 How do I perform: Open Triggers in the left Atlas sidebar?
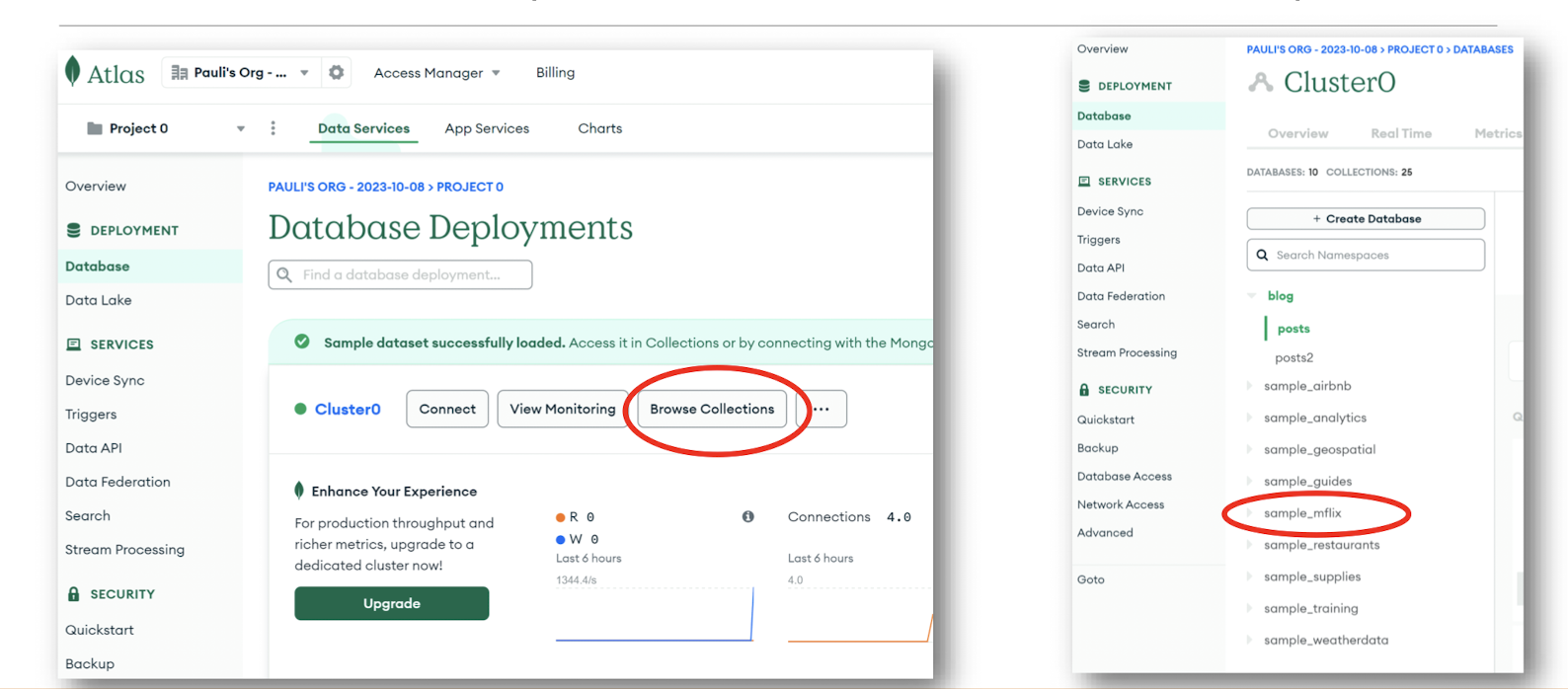91,415
